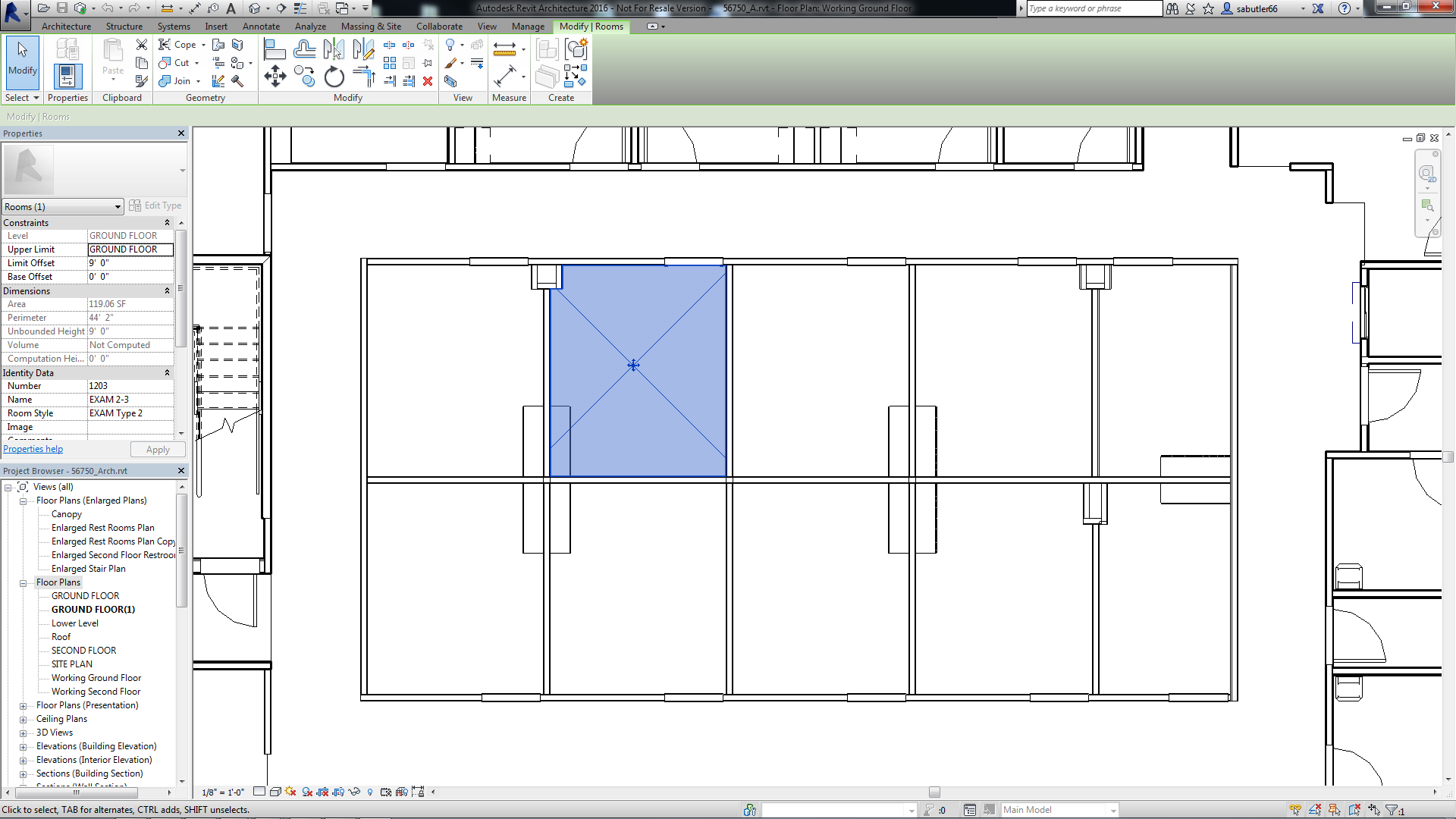The height and width of the screenshot is (819, 1456).
Task: Collapse the Constraints section
Action: [x=167, y=223]
